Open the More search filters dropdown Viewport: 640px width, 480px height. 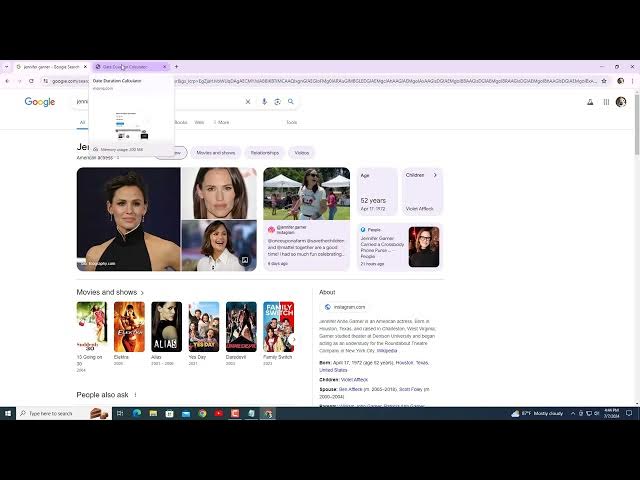pyautogui.click(x=222, y=122)
